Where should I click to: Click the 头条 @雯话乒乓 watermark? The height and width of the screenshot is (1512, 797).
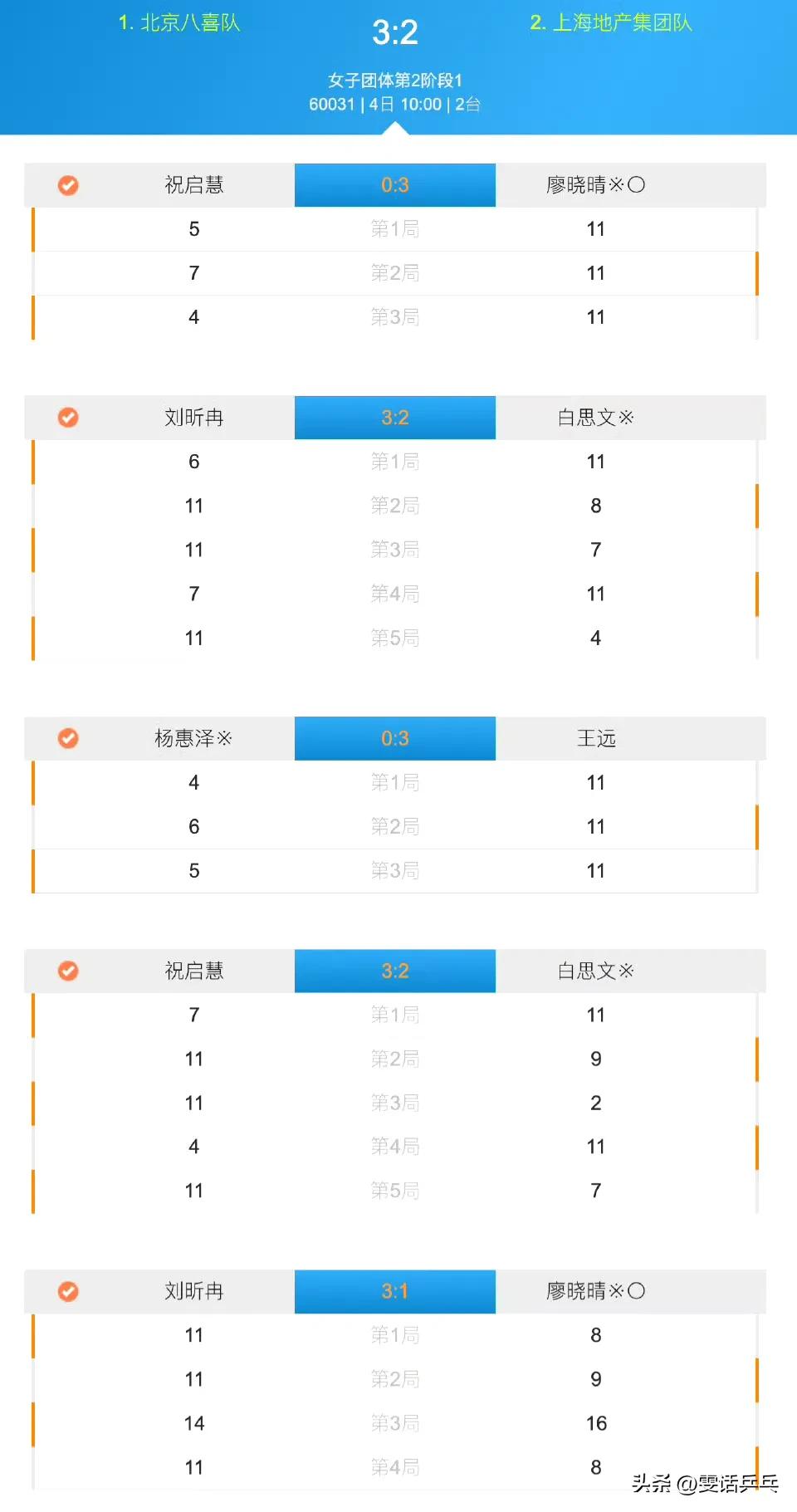705,1483
